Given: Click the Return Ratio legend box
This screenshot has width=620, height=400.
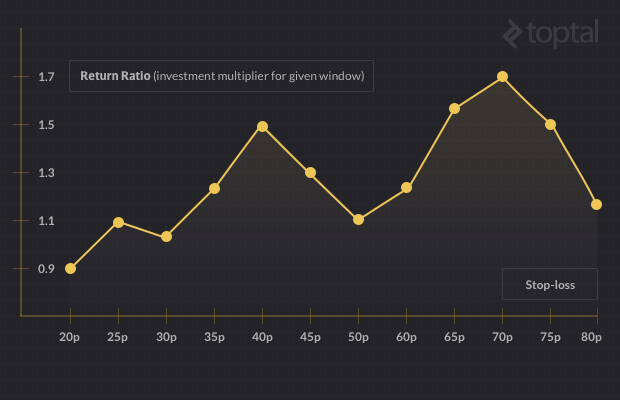Looking at the screenshot, I should click(x=221, y=76).
